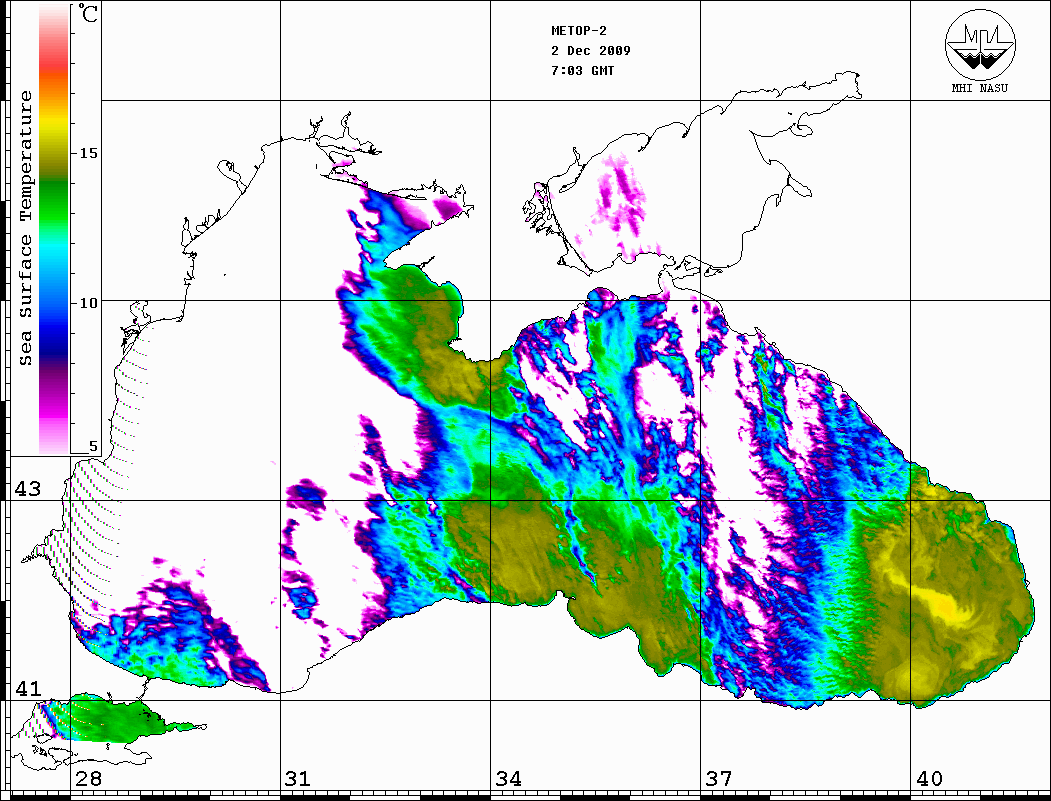Image resolution: width=1051 pixels, height=801 pixels.
Task: Click the MHI NASU logo emblem
Action: point(980,44)
